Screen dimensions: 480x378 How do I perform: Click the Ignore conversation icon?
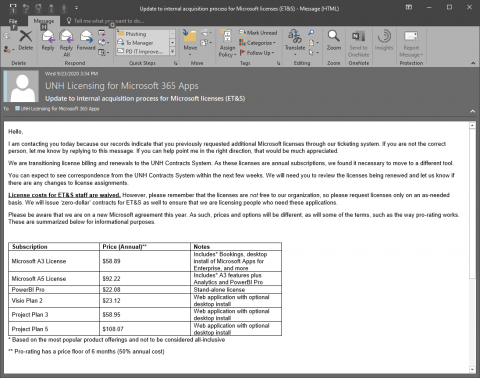point(7,36)
